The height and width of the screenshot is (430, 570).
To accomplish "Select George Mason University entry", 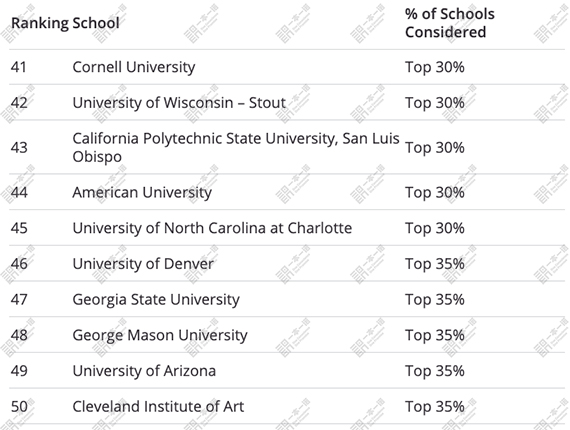I will pyautogui.click(x=160, y=335).
